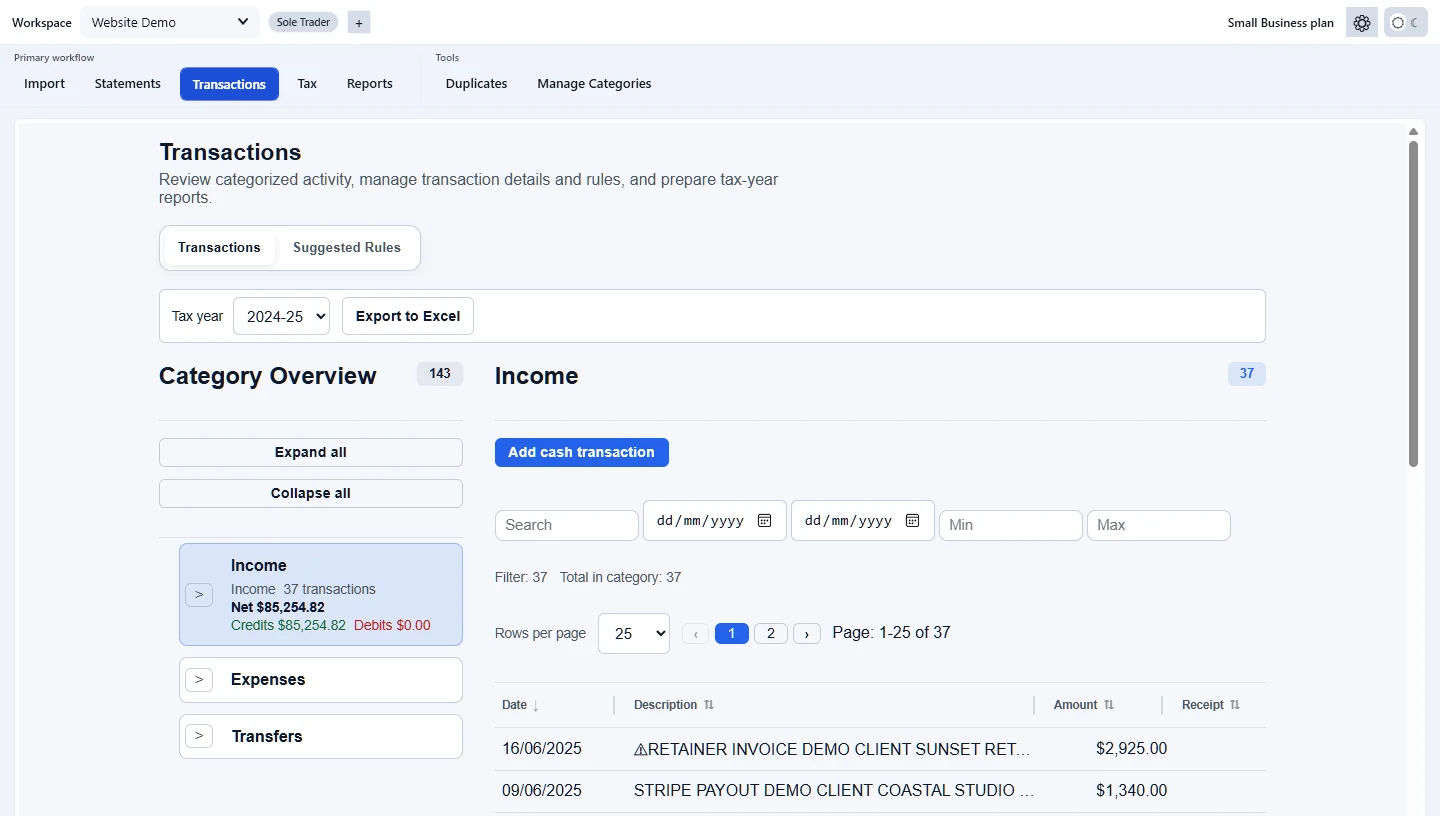Switch to Suggested Rules sub-tab

347,248
